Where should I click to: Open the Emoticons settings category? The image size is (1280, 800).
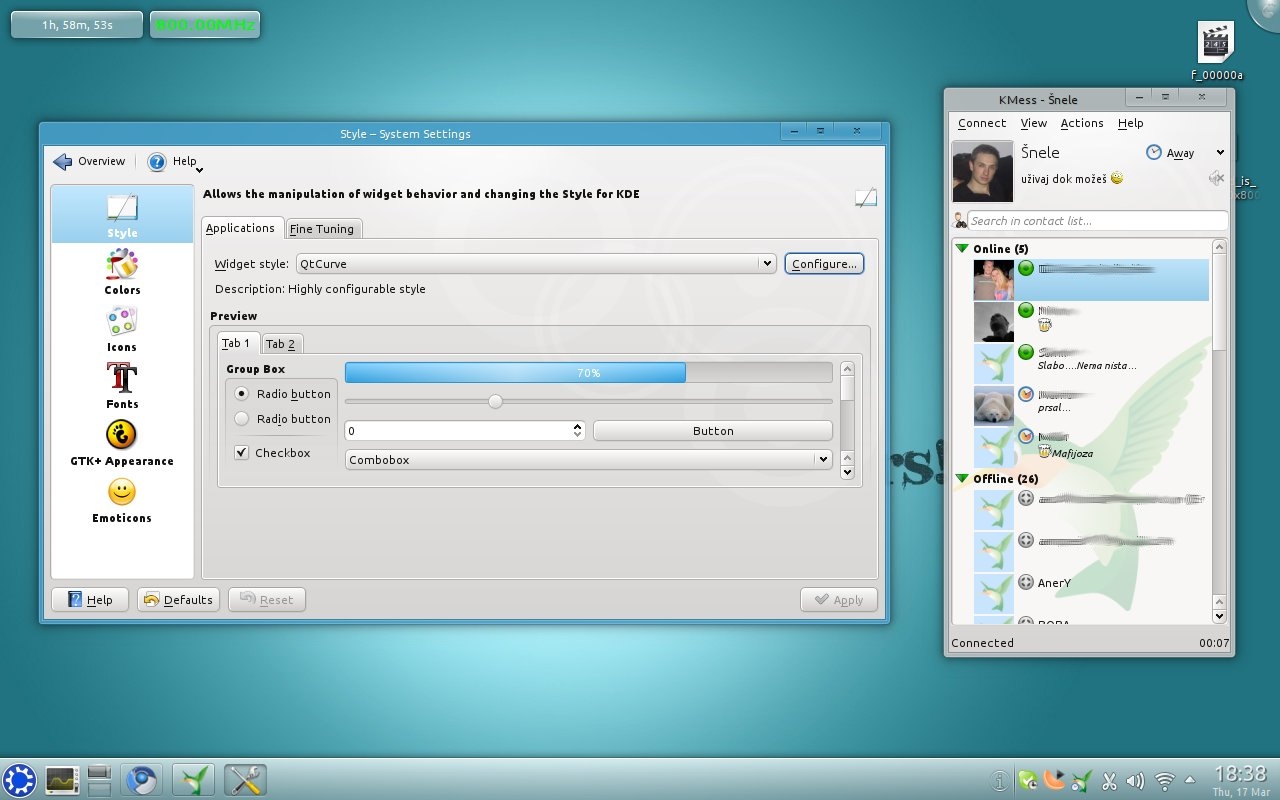click(122, 500)
